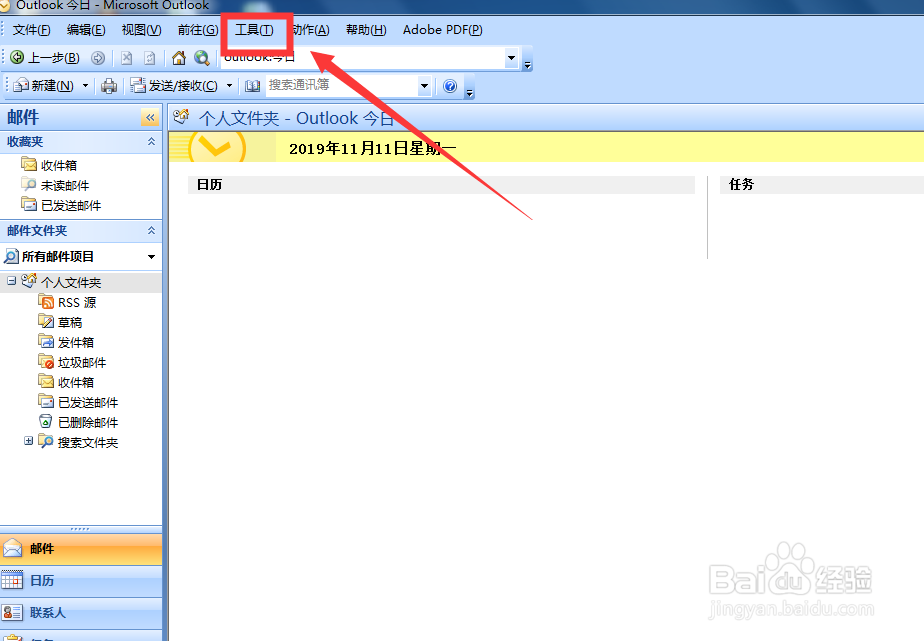Collapse the 邮件 navigation pane
The image size is (924, 641).
point(150,117)
